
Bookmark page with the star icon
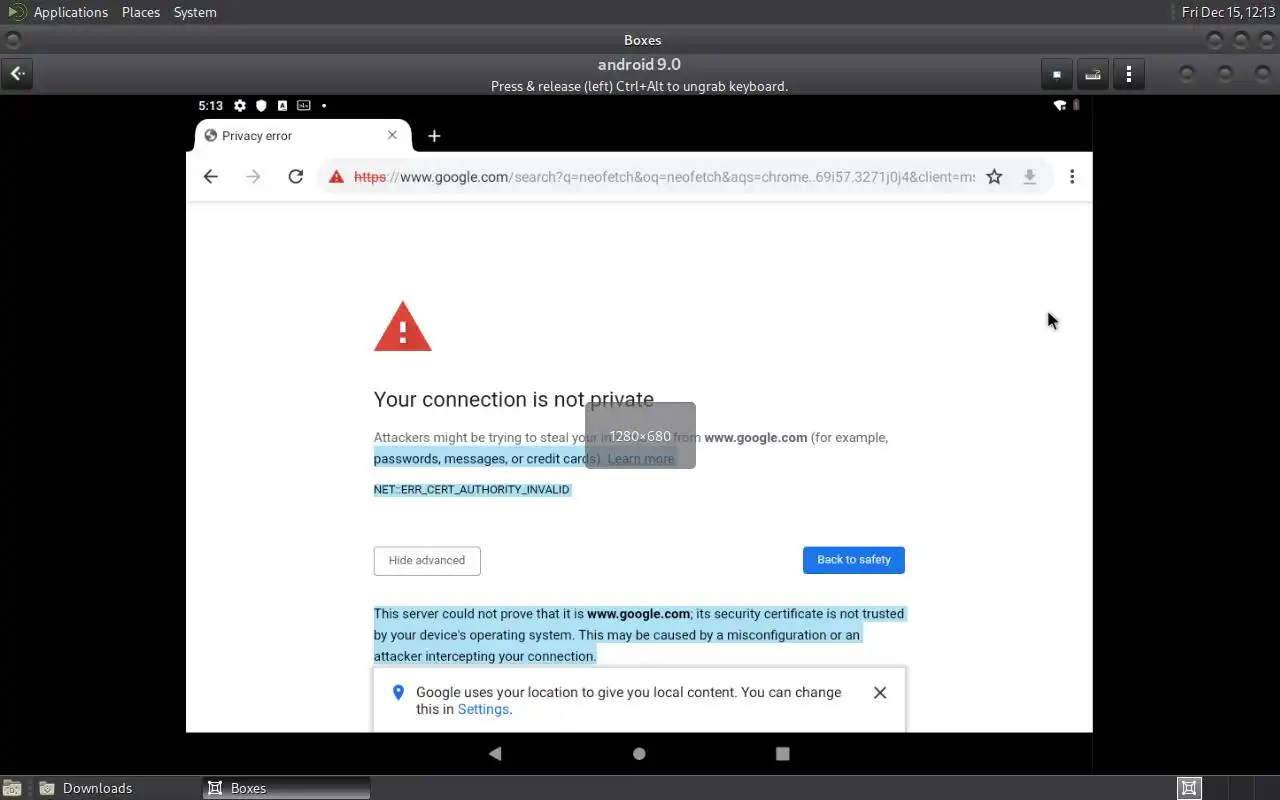(994, 177)
